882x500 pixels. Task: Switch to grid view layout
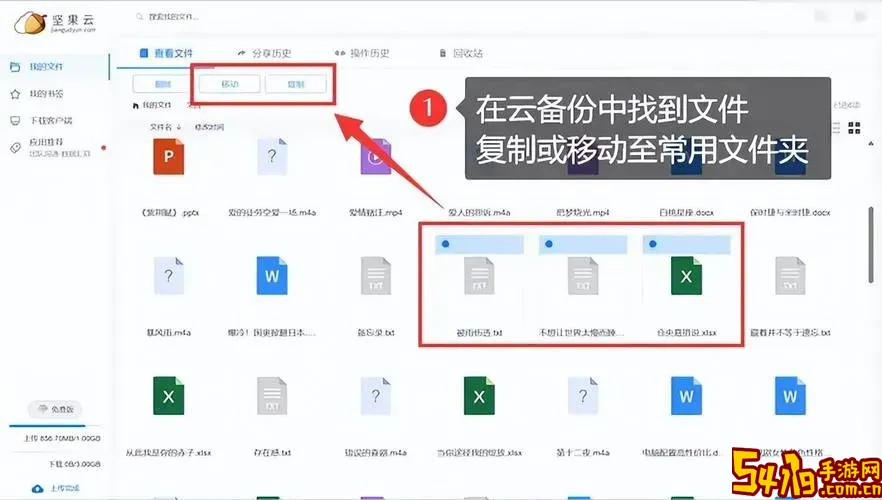[854, 128]
